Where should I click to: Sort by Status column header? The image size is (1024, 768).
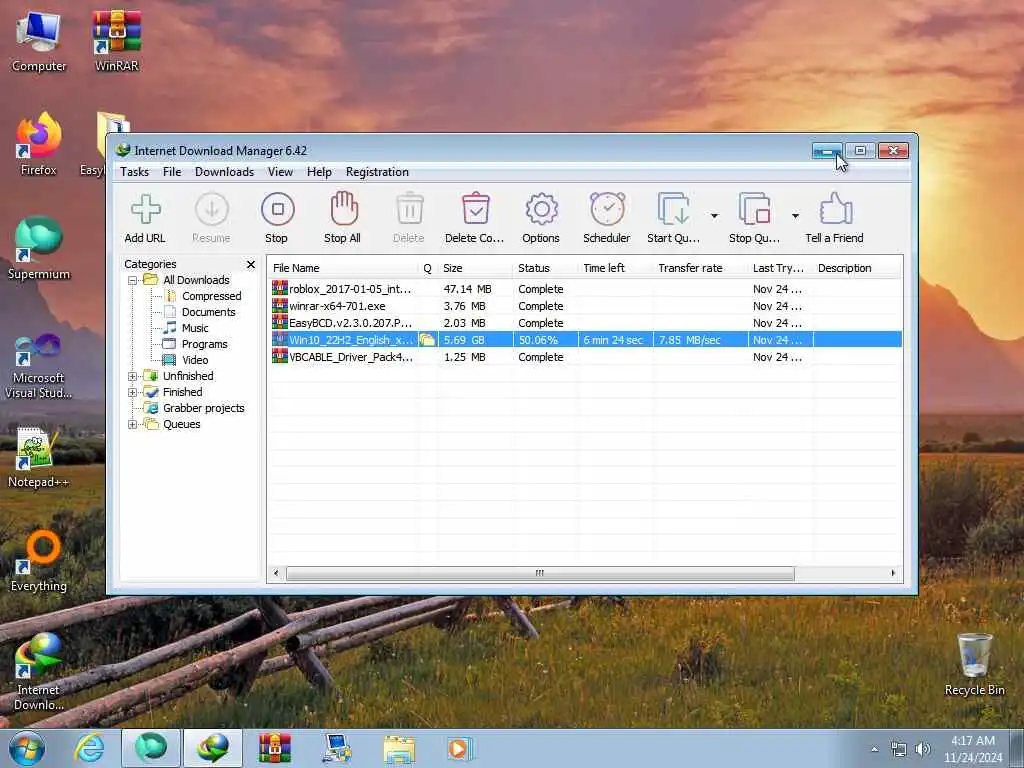545,268
